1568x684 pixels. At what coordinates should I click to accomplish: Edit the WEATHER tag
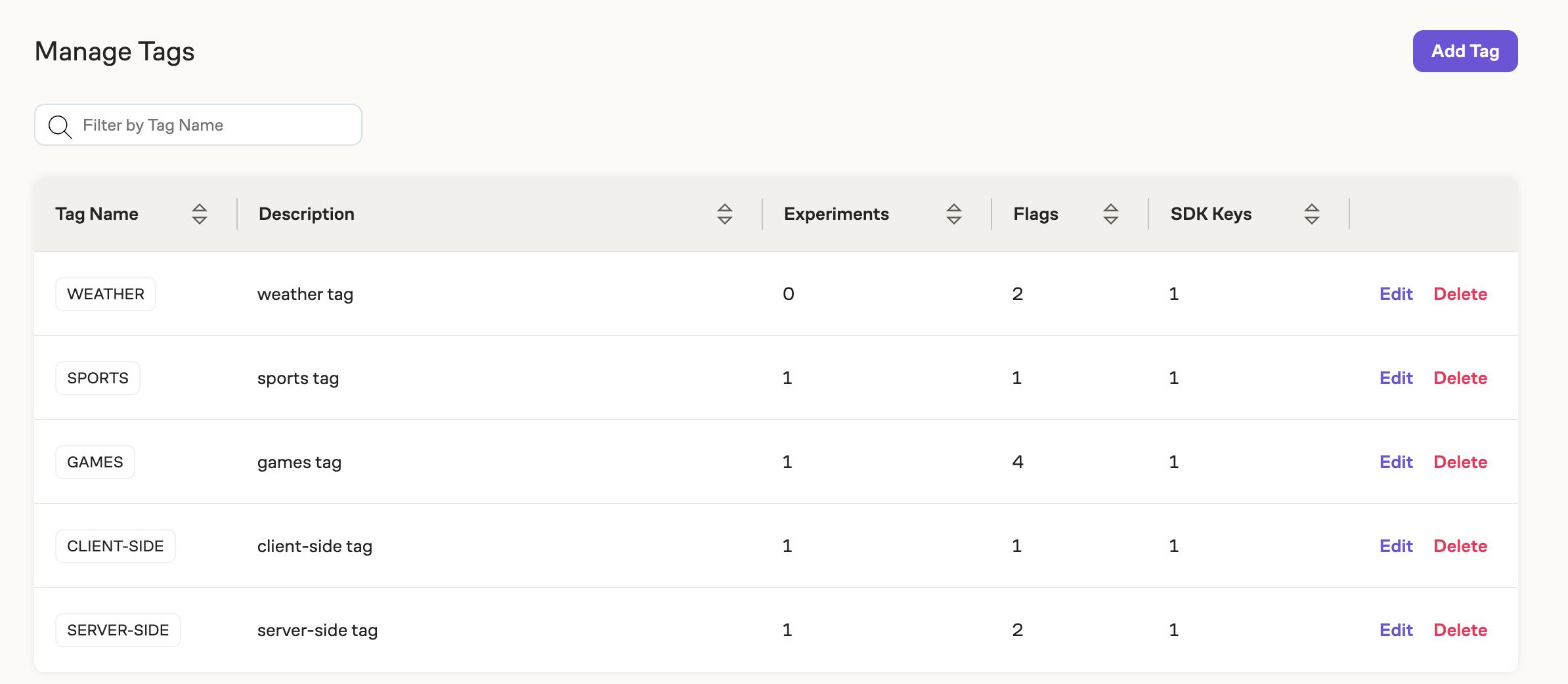pos(1395,294)
